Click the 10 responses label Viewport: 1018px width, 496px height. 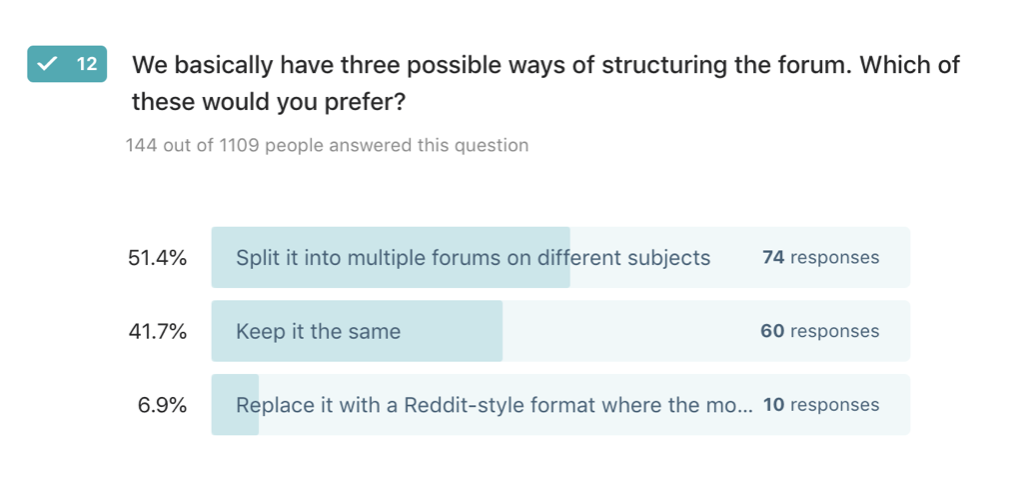[821, 405]
